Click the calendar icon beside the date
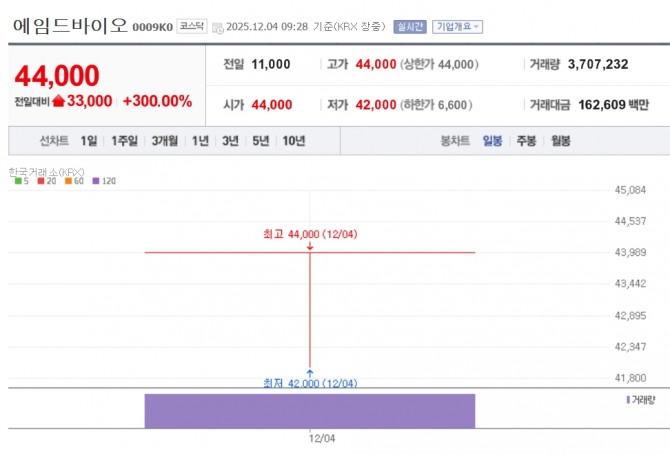Viewport: 670px width, 454px height. (217, 27)
